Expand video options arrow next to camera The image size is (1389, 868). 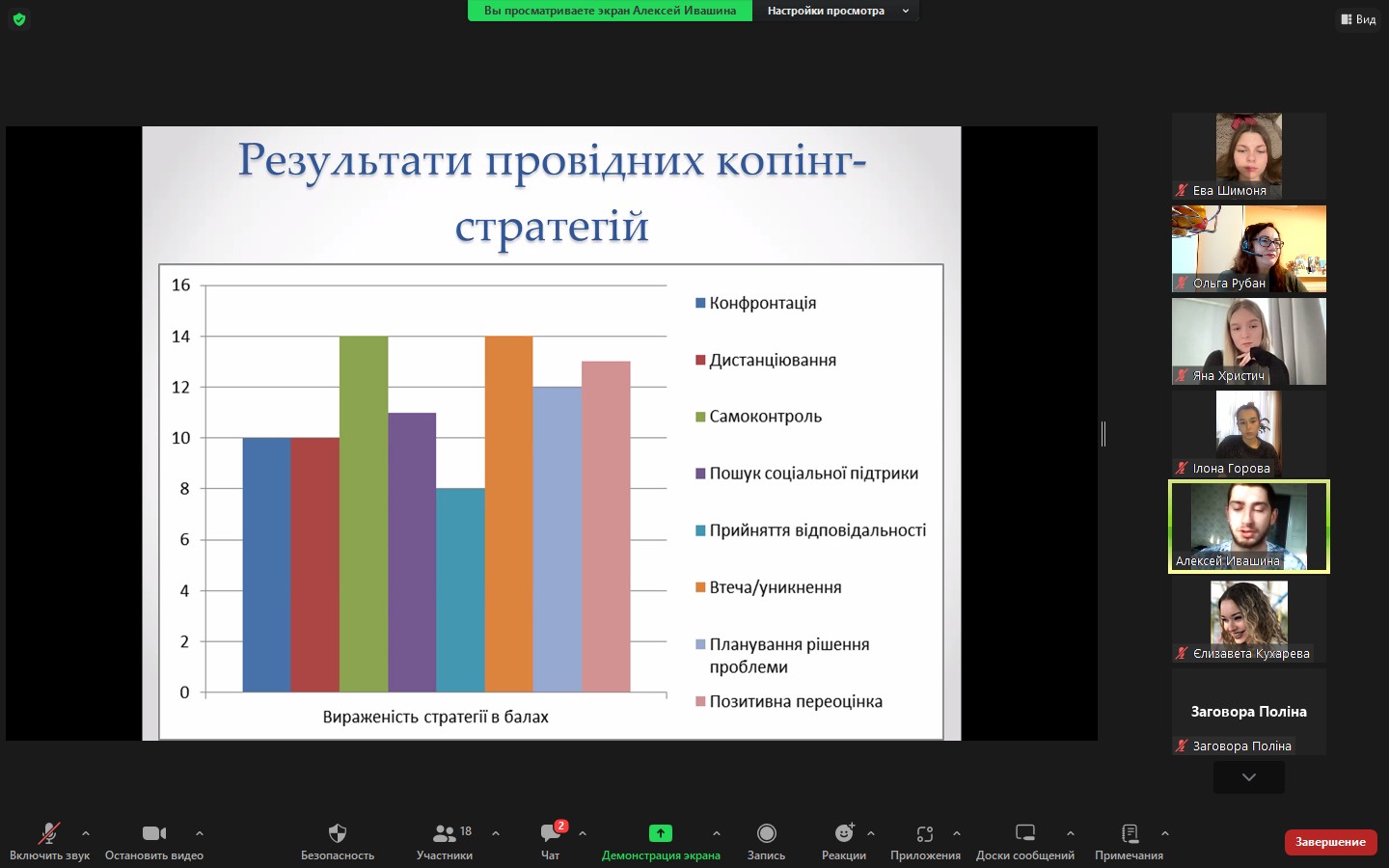tap(199, 833)
